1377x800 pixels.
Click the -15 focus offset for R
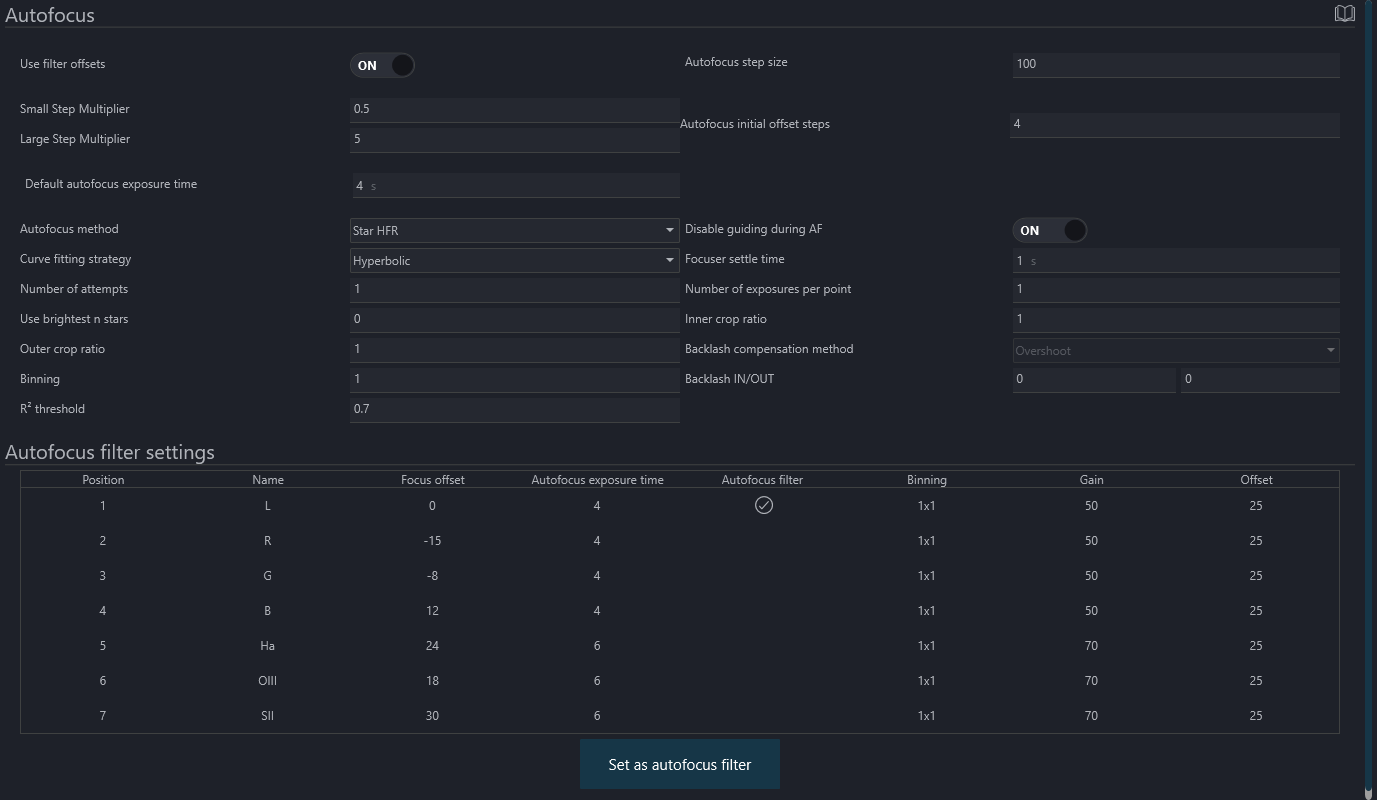tap(432, 541)
